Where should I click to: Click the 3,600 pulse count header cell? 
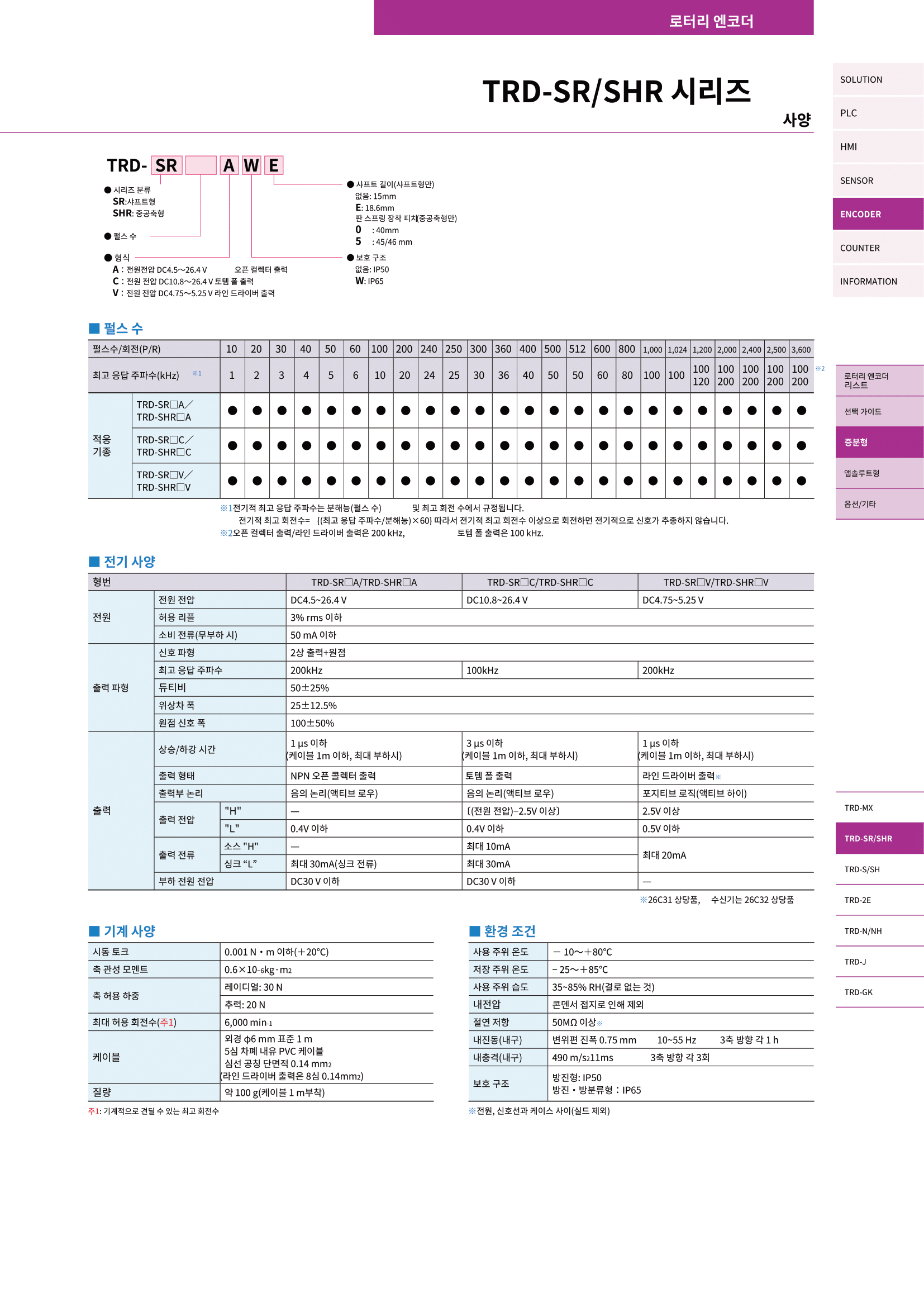[801, 349]
